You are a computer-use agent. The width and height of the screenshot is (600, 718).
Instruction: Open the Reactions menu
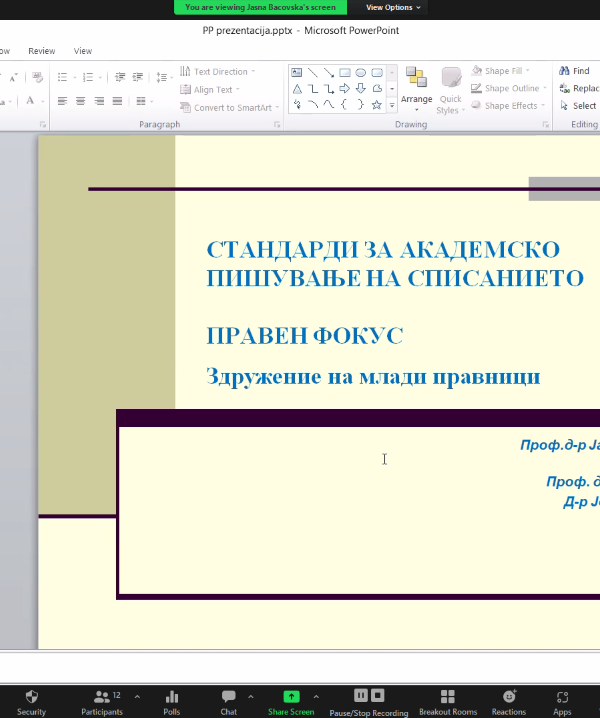click(x=509, y=700)
